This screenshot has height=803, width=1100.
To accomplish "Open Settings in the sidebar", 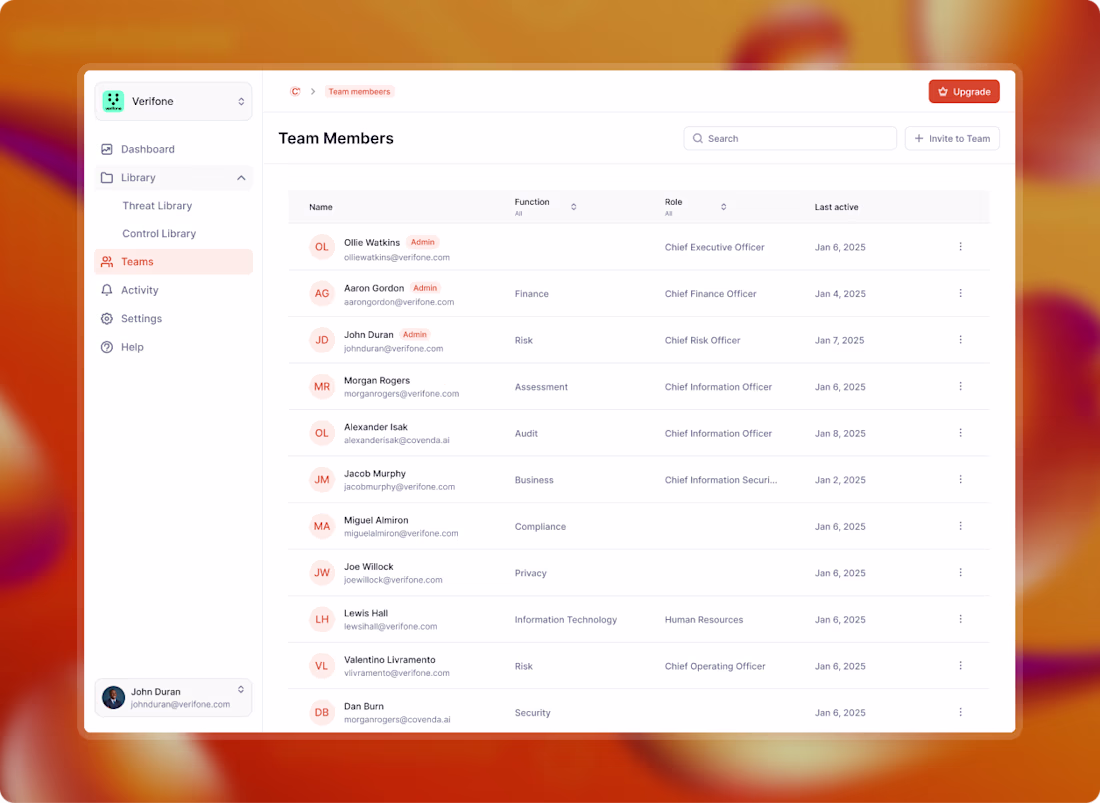I will (x=173, y=318).
